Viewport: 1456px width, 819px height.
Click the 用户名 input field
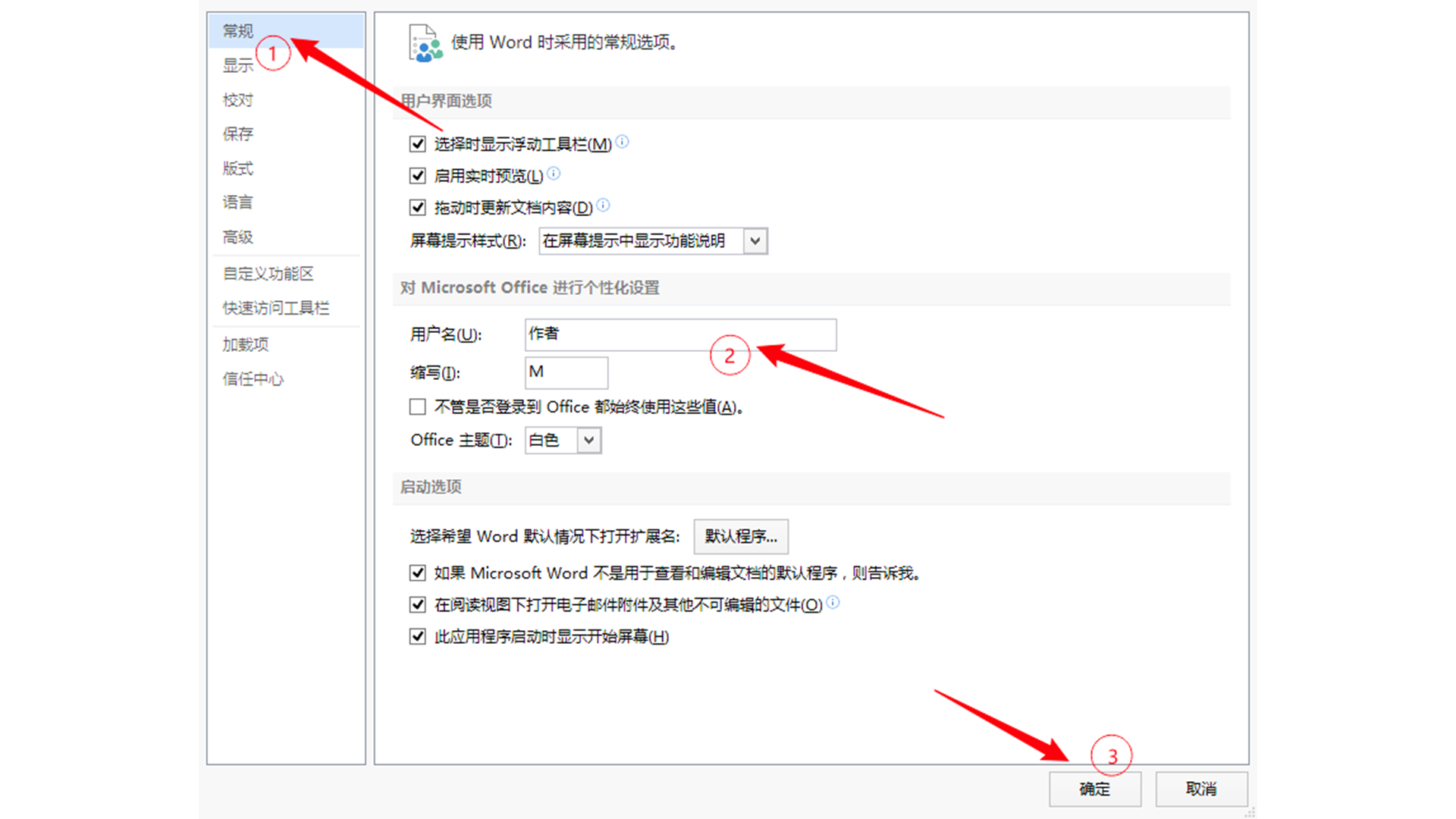point(680,334)
